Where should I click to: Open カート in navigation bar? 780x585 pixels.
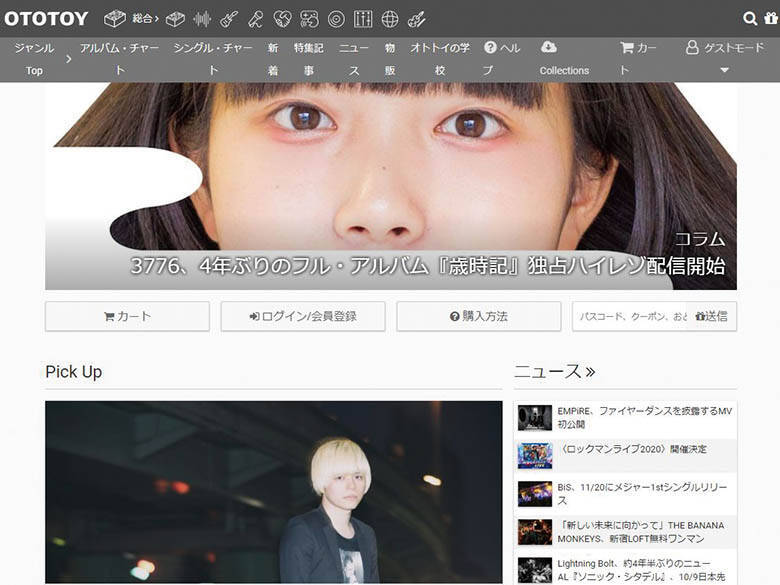(x=638, y=59)
